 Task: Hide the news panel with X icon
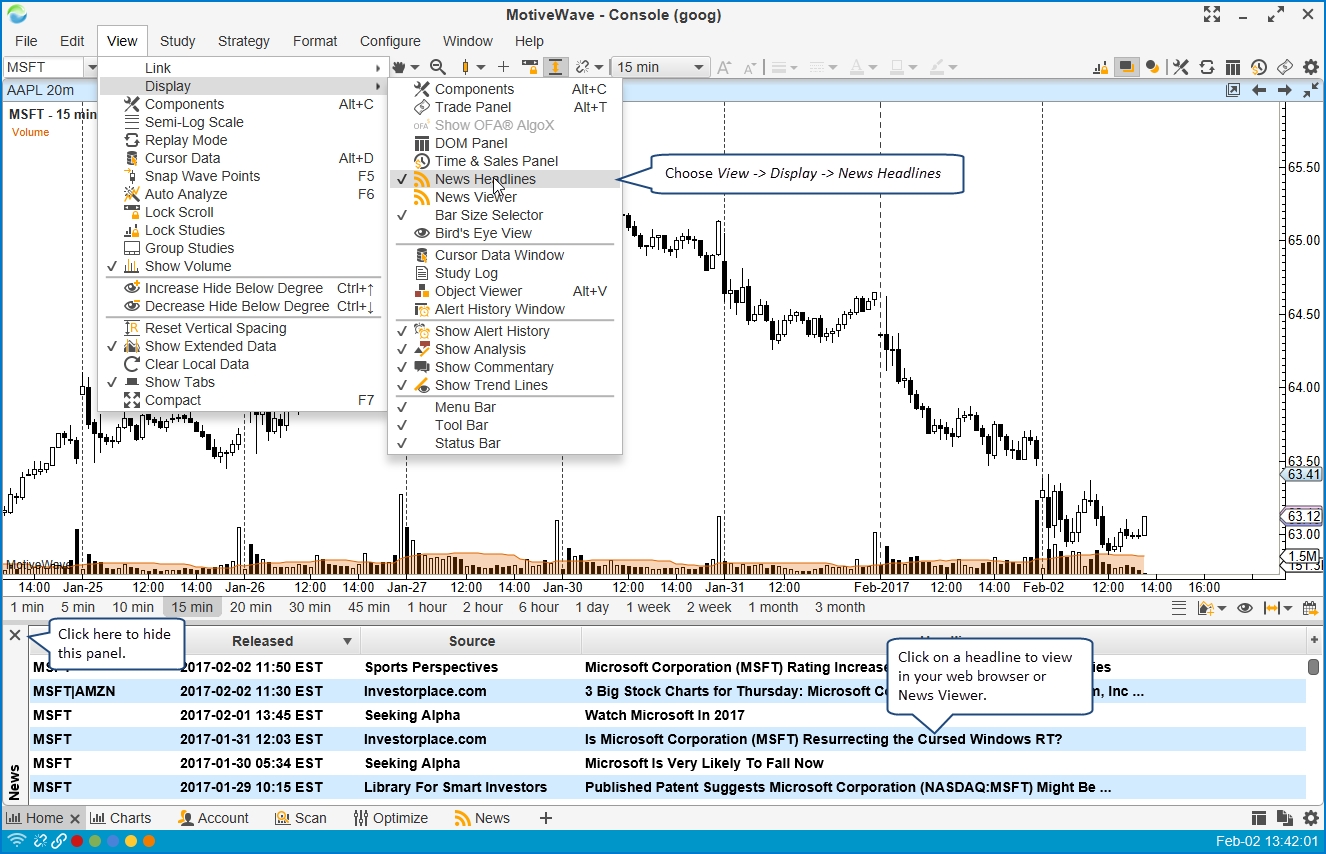click(15, 635)
